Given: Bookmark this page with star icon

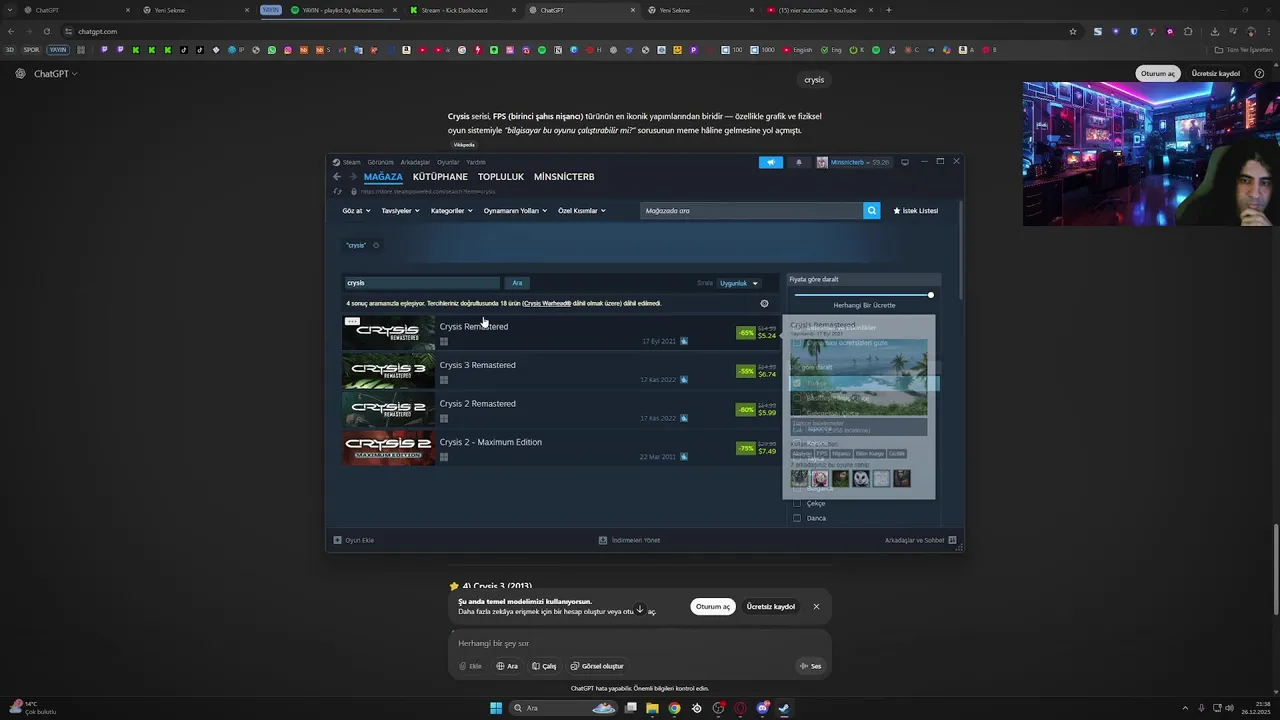Looking at the screenshot, I should pos(1073,31).
